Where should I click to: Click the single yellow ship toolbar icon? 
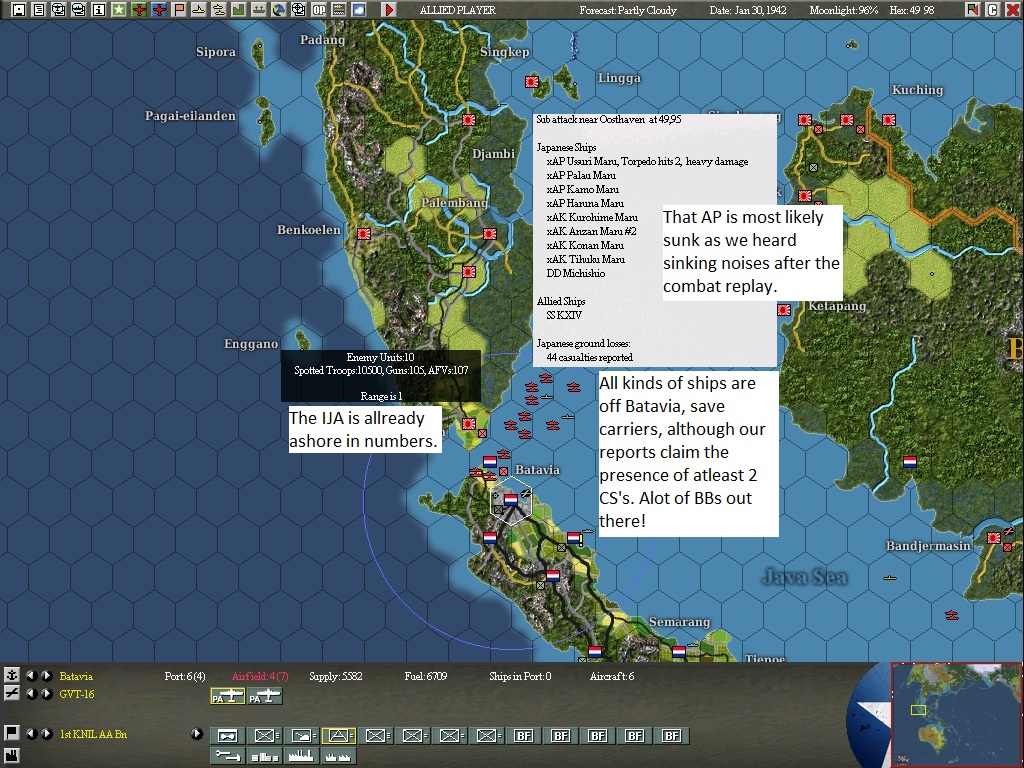(199, 10)
